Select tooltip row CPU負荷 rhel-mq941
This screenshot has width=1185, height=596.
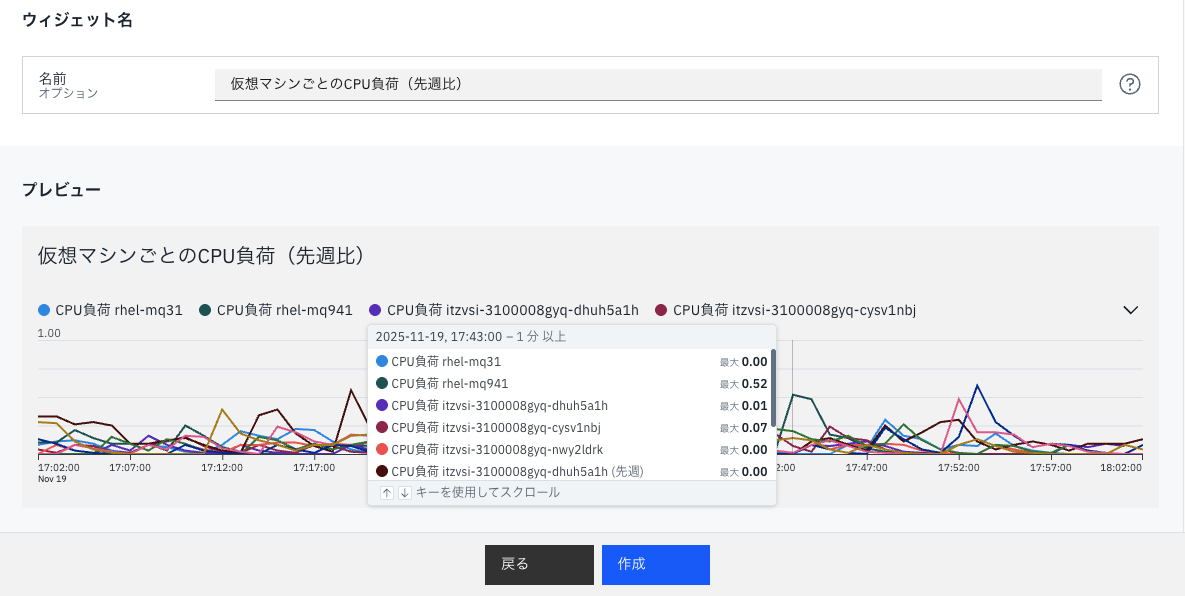[x=571, y=384]
